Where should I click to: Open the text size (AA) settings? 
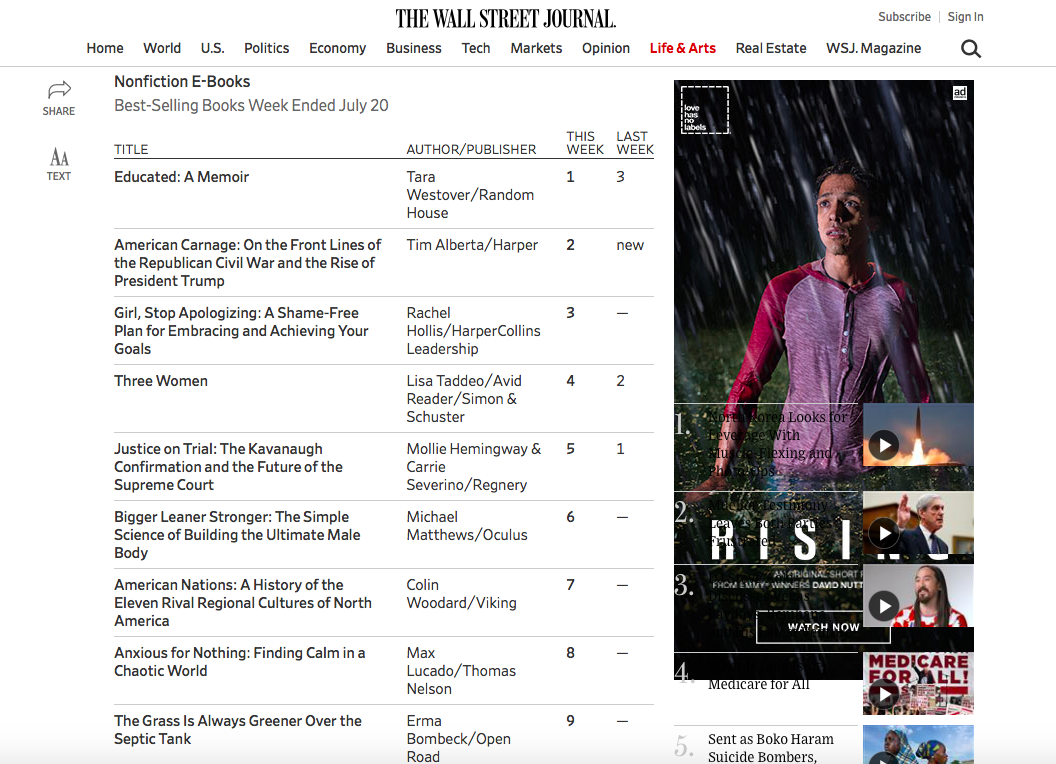click(58, 158)
